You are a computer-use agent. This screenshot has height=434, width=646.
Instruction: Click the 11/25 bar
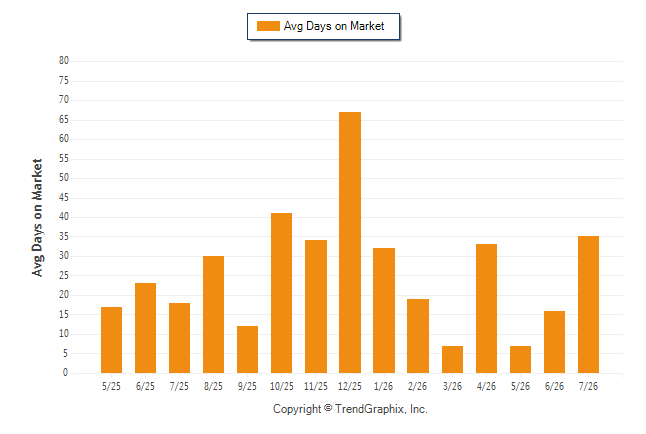point(316,307)
